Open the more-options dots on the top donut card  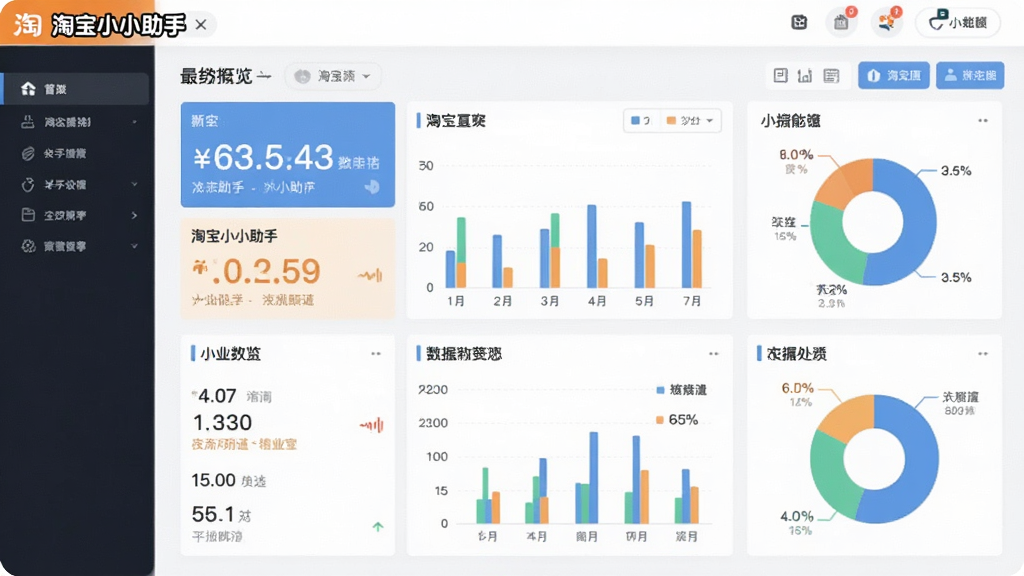pos(983,121)
